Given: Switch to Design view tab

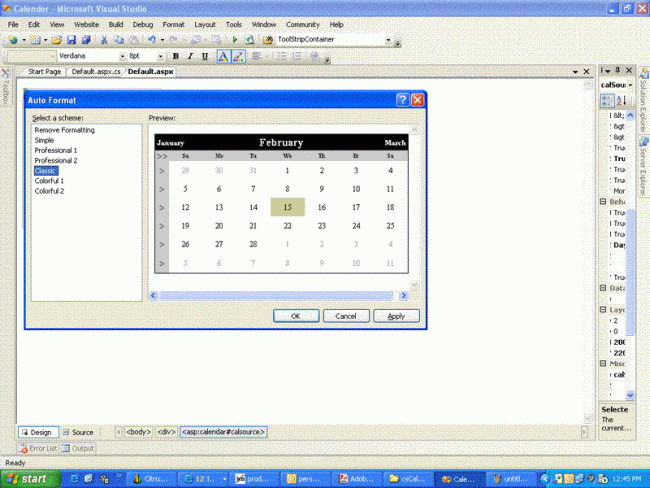Looking at the screenshot, I should click(38, 432).
